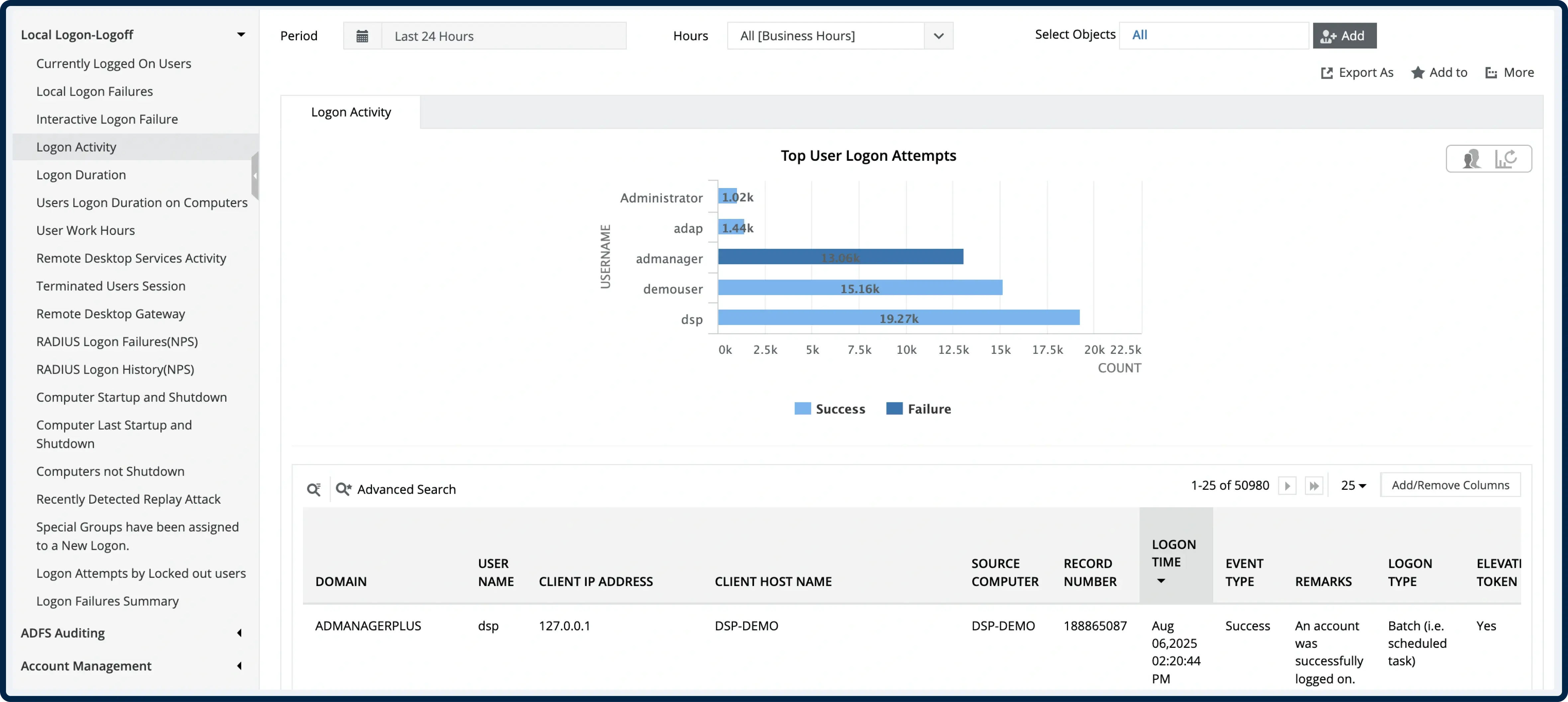Click the Advanced Search magnifier-star icon
The width and height of the screenshot is (1568, 702).
tap(344, 489)
